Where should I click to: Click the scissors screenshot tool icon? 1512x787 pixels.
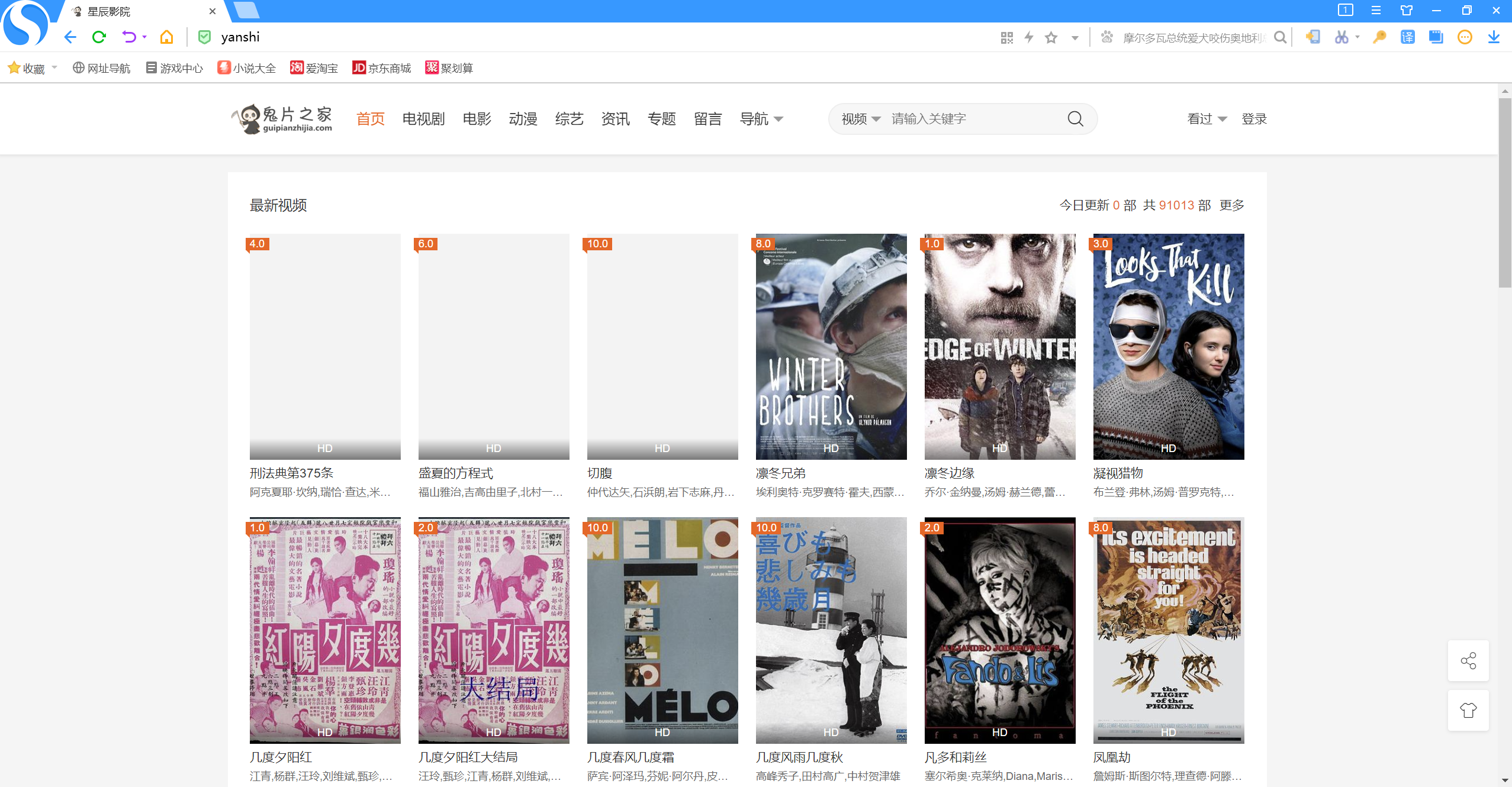(x=1341, y=37)
